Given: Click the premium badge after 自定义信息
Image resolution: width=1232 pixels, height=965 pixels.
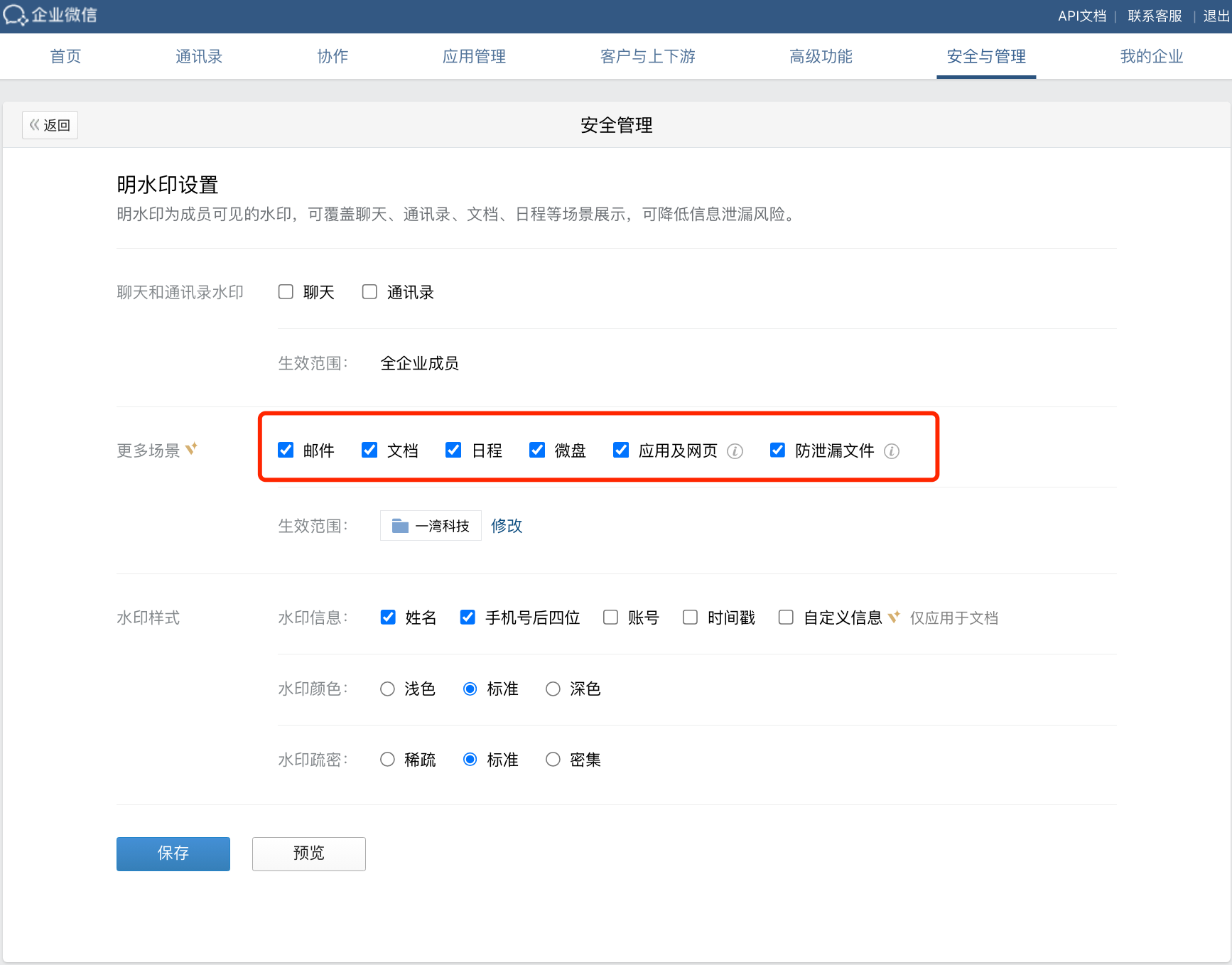Looking at the screenshot, I should click(894, 617).
